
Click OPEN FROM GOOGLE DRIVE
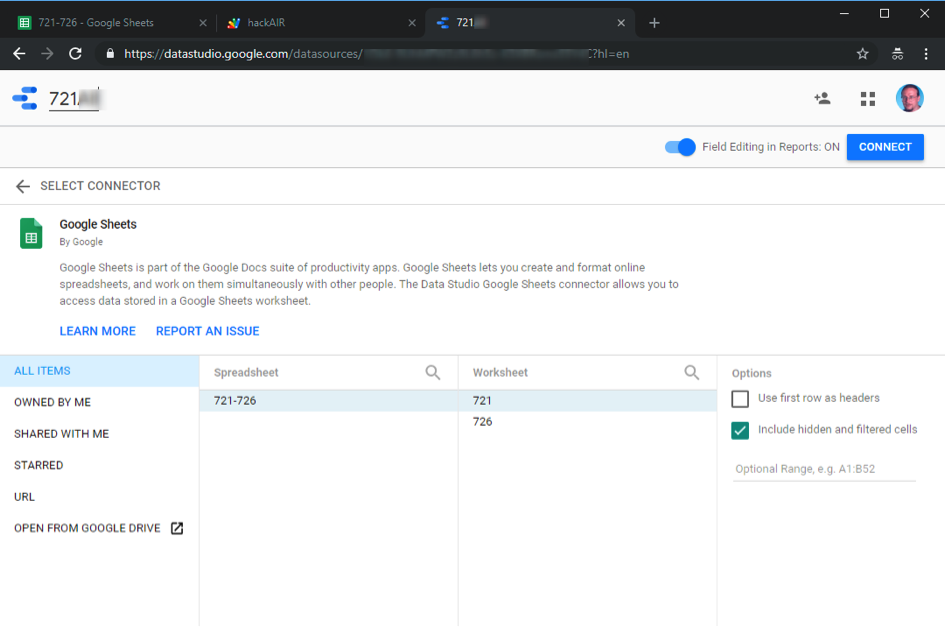pos(87,528)
